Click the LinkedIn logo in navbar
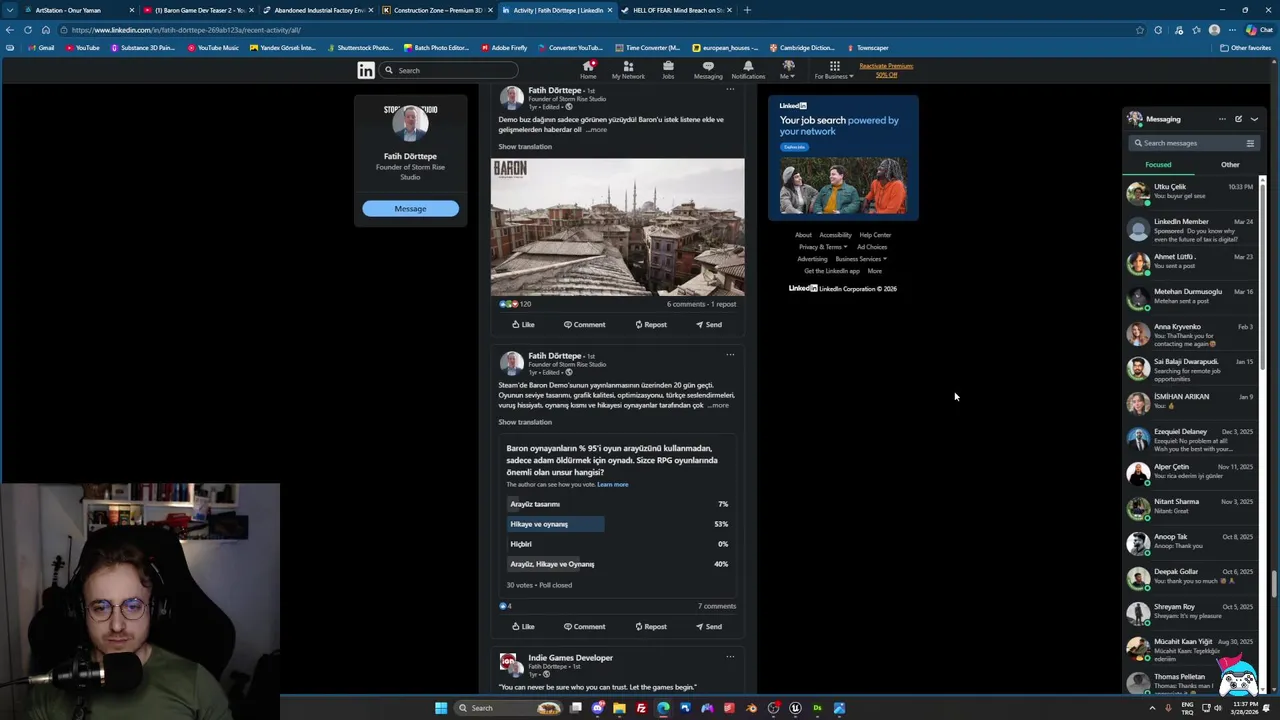 tap(366, 70)
